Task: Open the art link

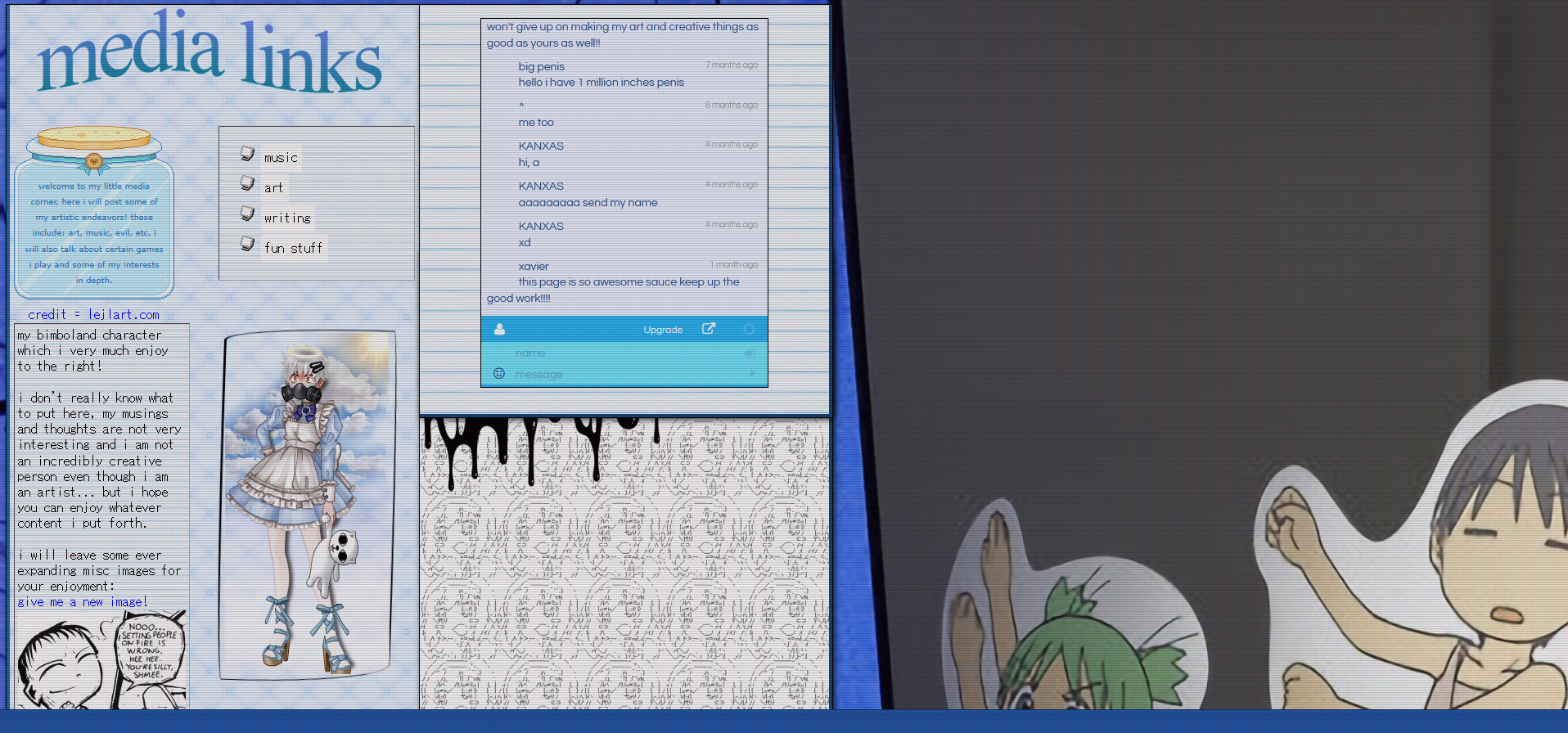Action: tap(273, 188)
